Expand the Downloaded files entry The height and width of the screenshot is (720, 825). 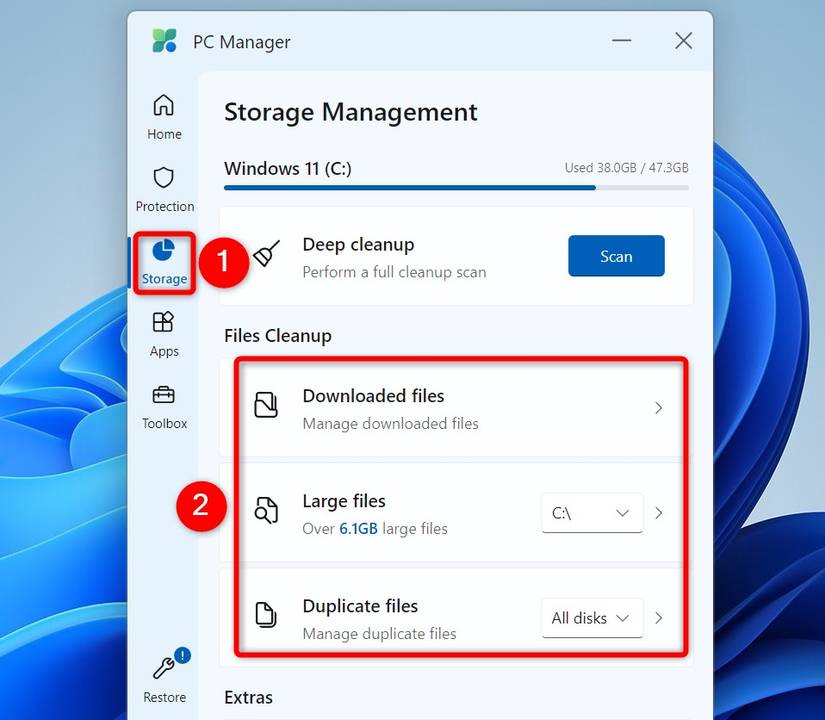pyautogui.click(x=658, y=408)
